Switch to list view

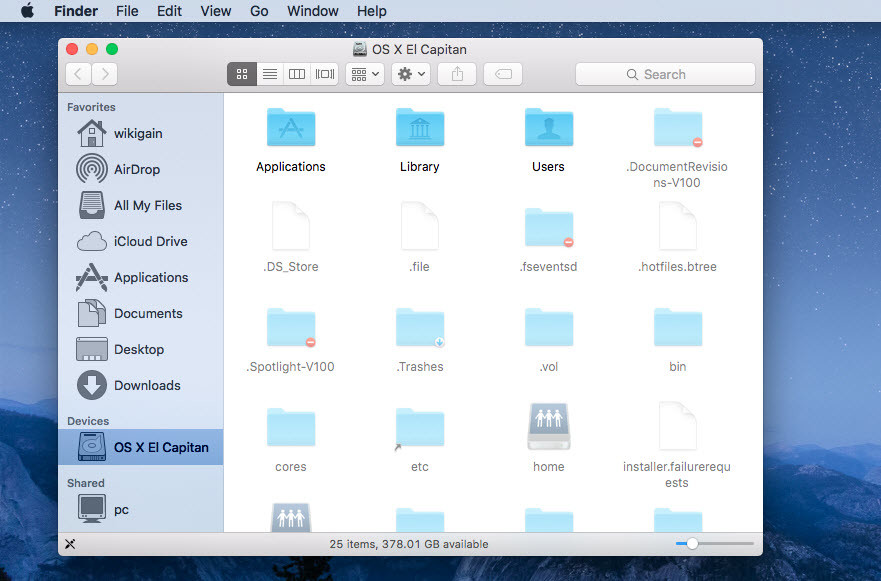[x=269, y=73]
